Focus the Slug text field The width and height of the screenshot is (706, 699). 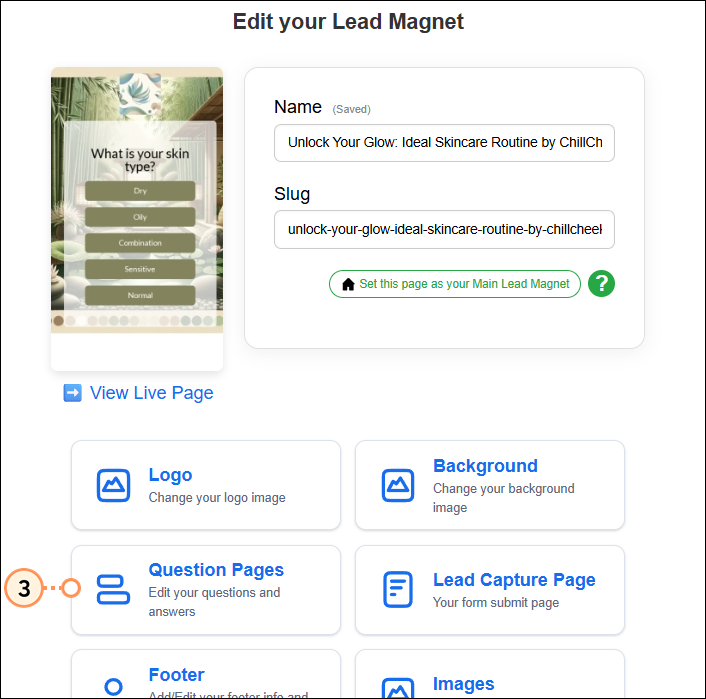pos(444,229)
